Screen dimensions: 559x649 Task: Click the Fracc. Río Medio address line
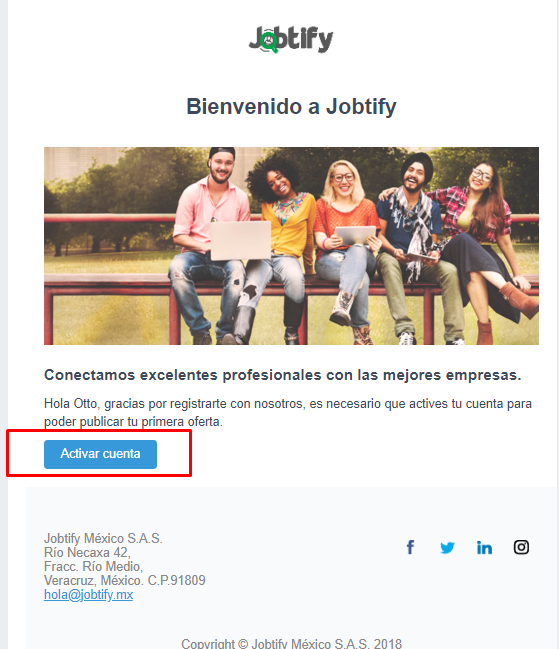(x=94, y=566)
